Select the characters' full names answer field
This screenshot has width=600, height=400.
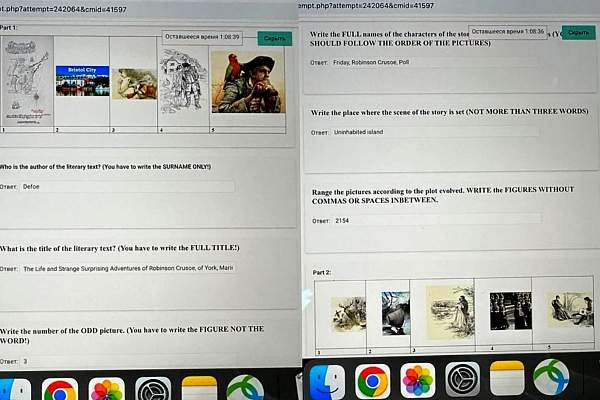click(x=430, y=62)
